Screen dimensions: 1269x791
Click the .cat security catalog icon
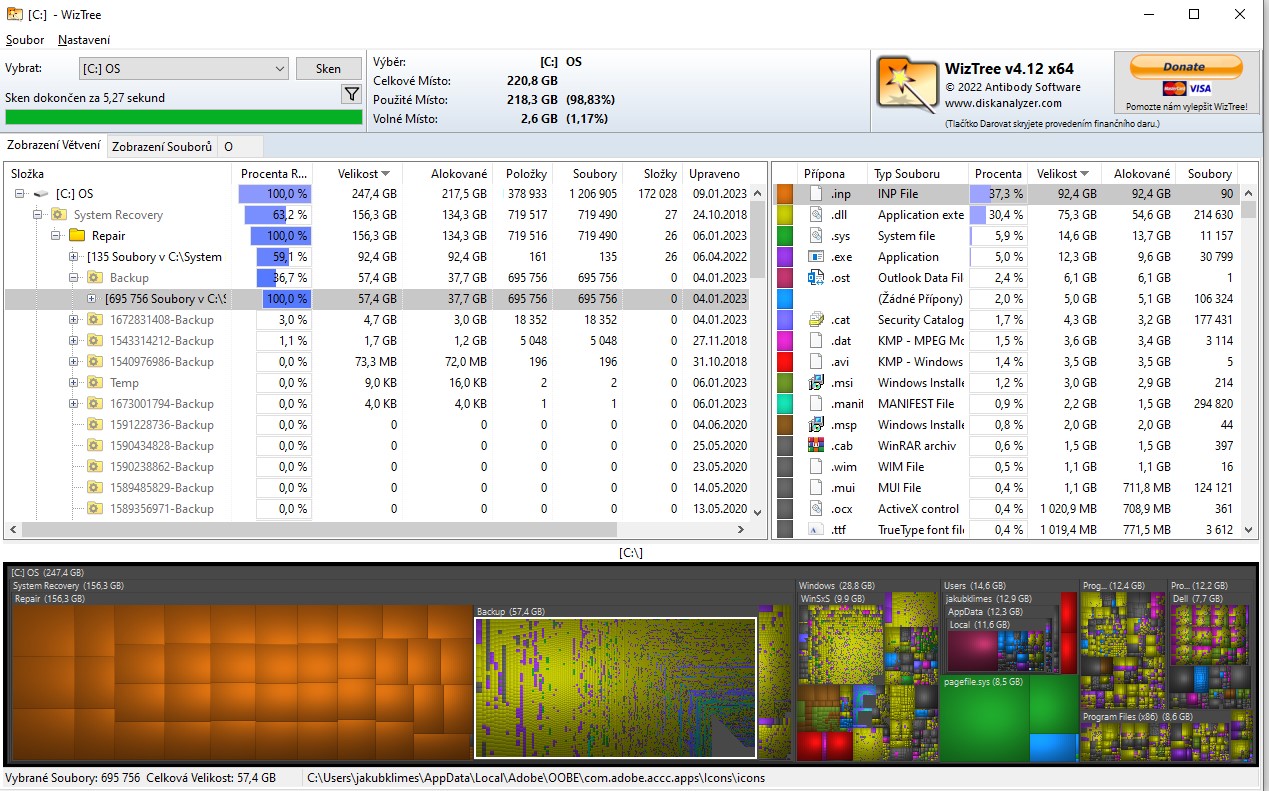click(815, 320)
